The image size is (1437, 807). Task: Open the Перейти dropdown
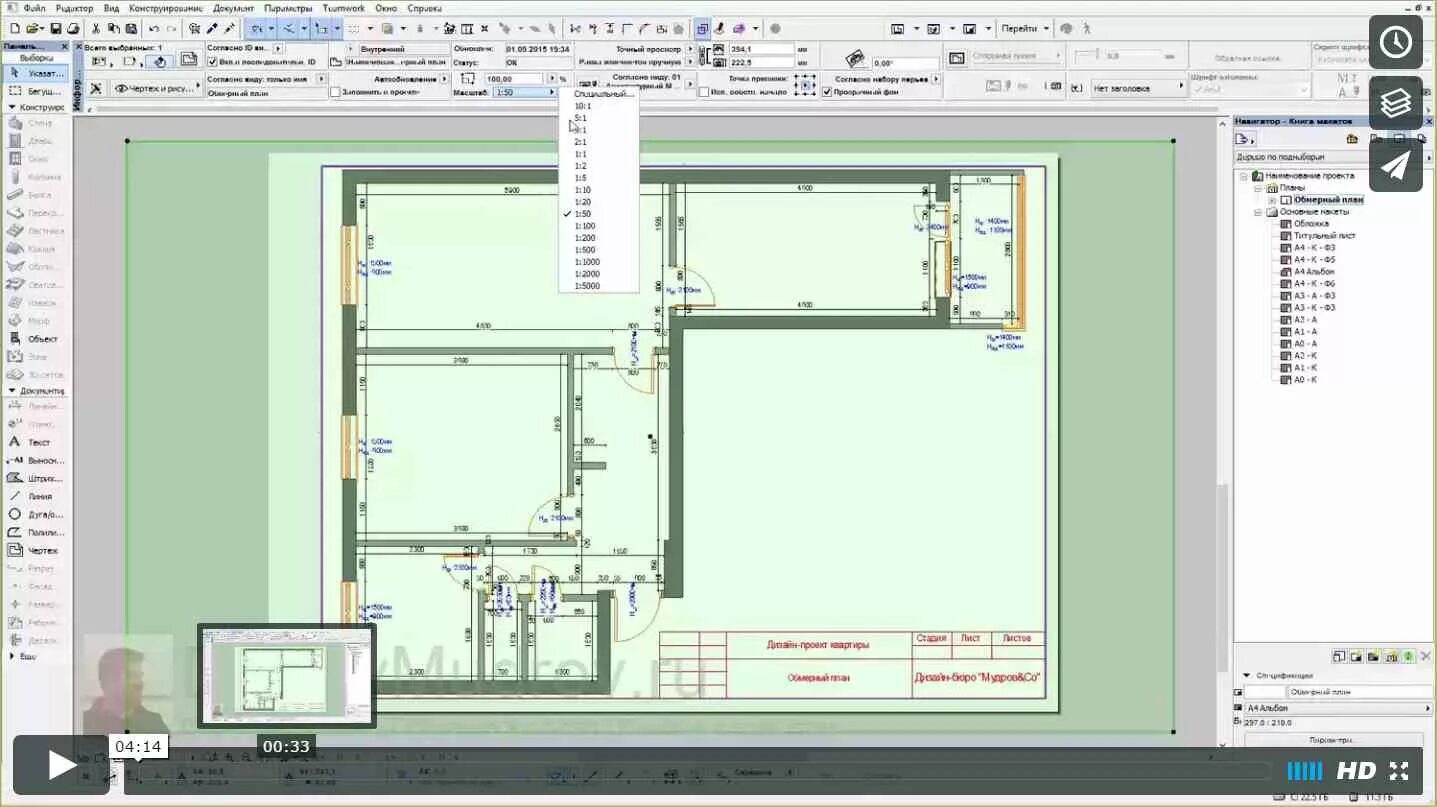pyautogui.click(x=1025, y=28)
